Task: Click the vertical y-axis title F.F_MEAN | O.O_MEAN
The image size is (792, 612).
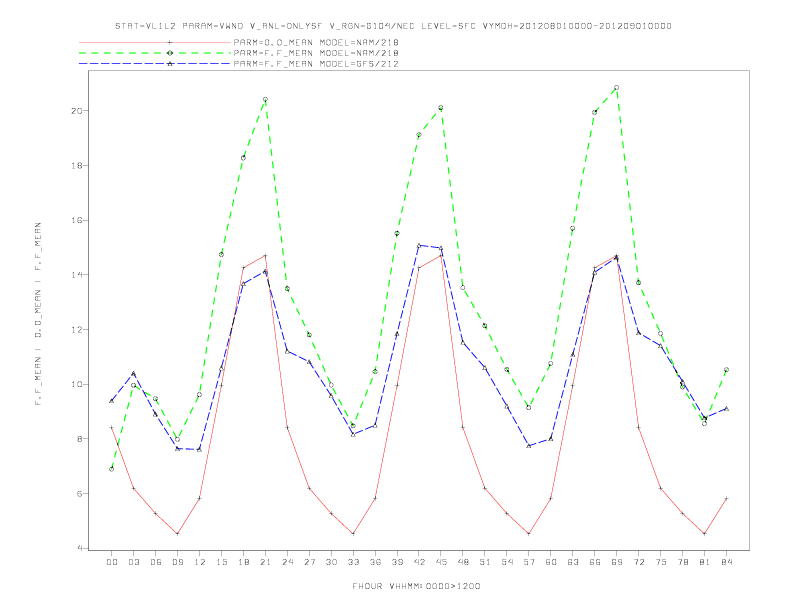Action: point(38,314)
